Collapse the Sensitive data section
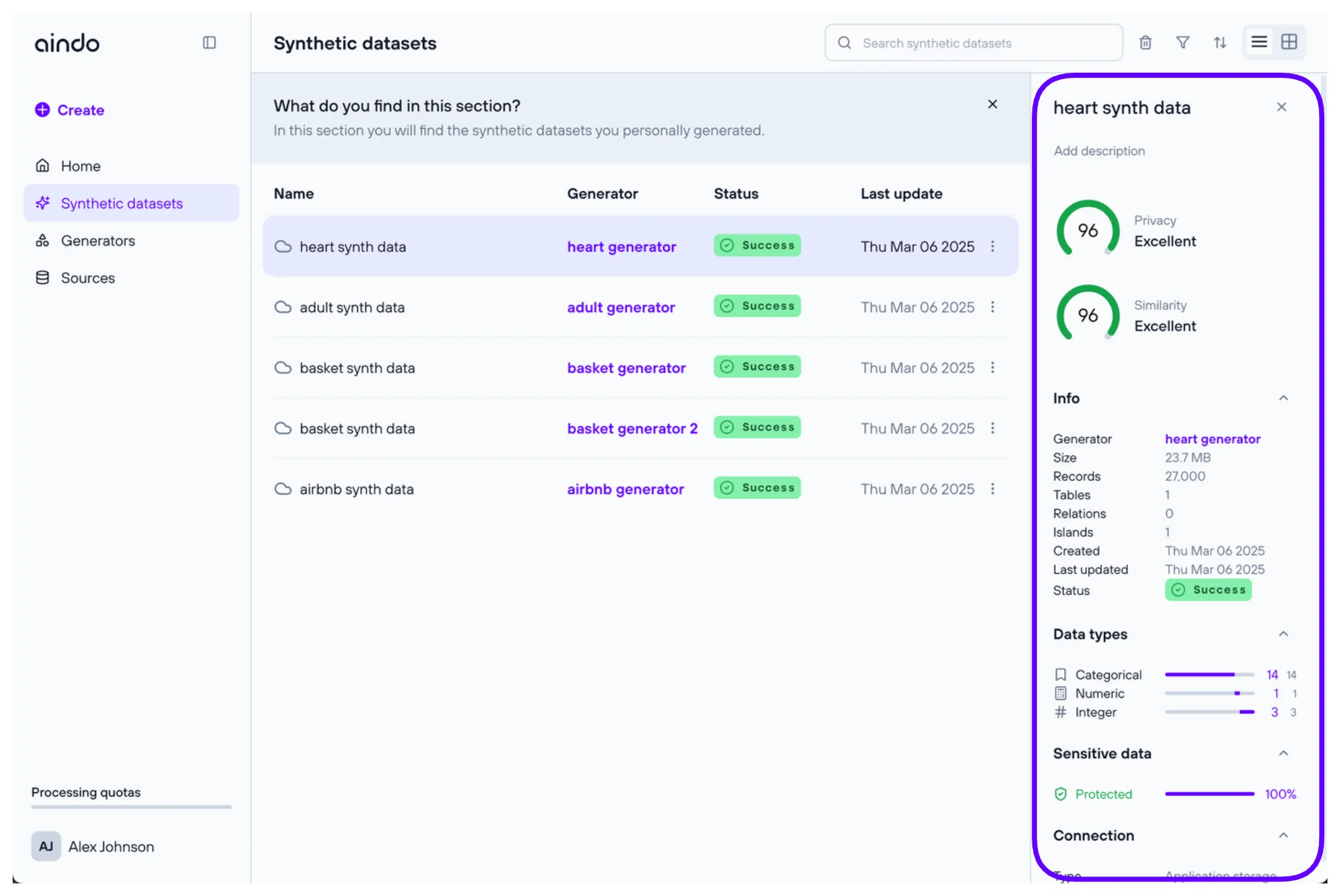 [1283, 753]
